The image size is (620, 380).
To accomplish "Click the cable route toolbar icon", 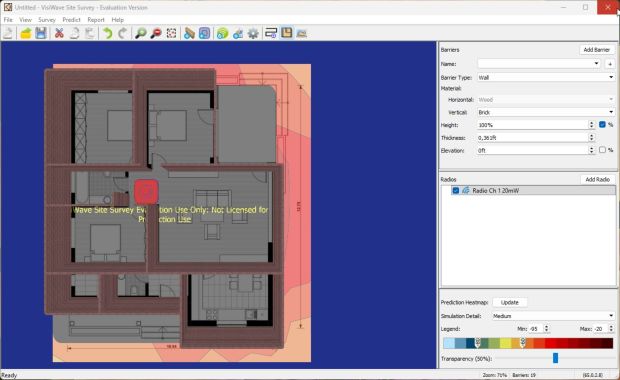I will click(x=271, y=33).
